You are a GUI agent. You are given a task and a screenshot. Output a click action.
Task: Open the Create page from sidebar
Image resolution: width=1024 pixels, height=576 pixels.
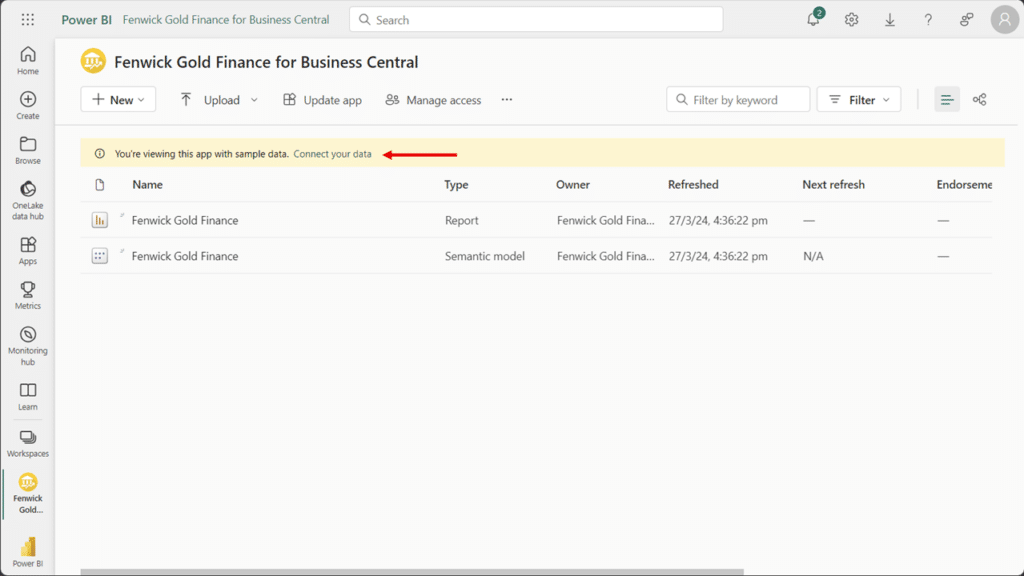pyautogui.click(x=27, y=105)
